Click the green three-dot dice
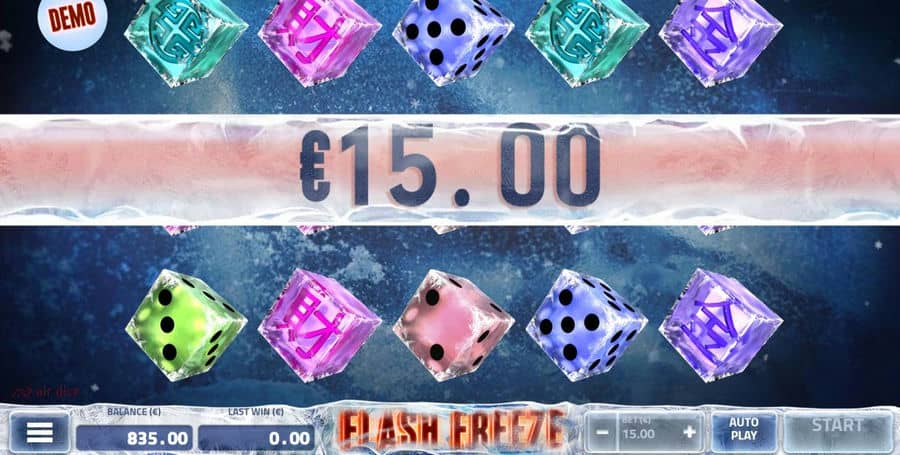The image size is (900, 455). click(186, 325)
